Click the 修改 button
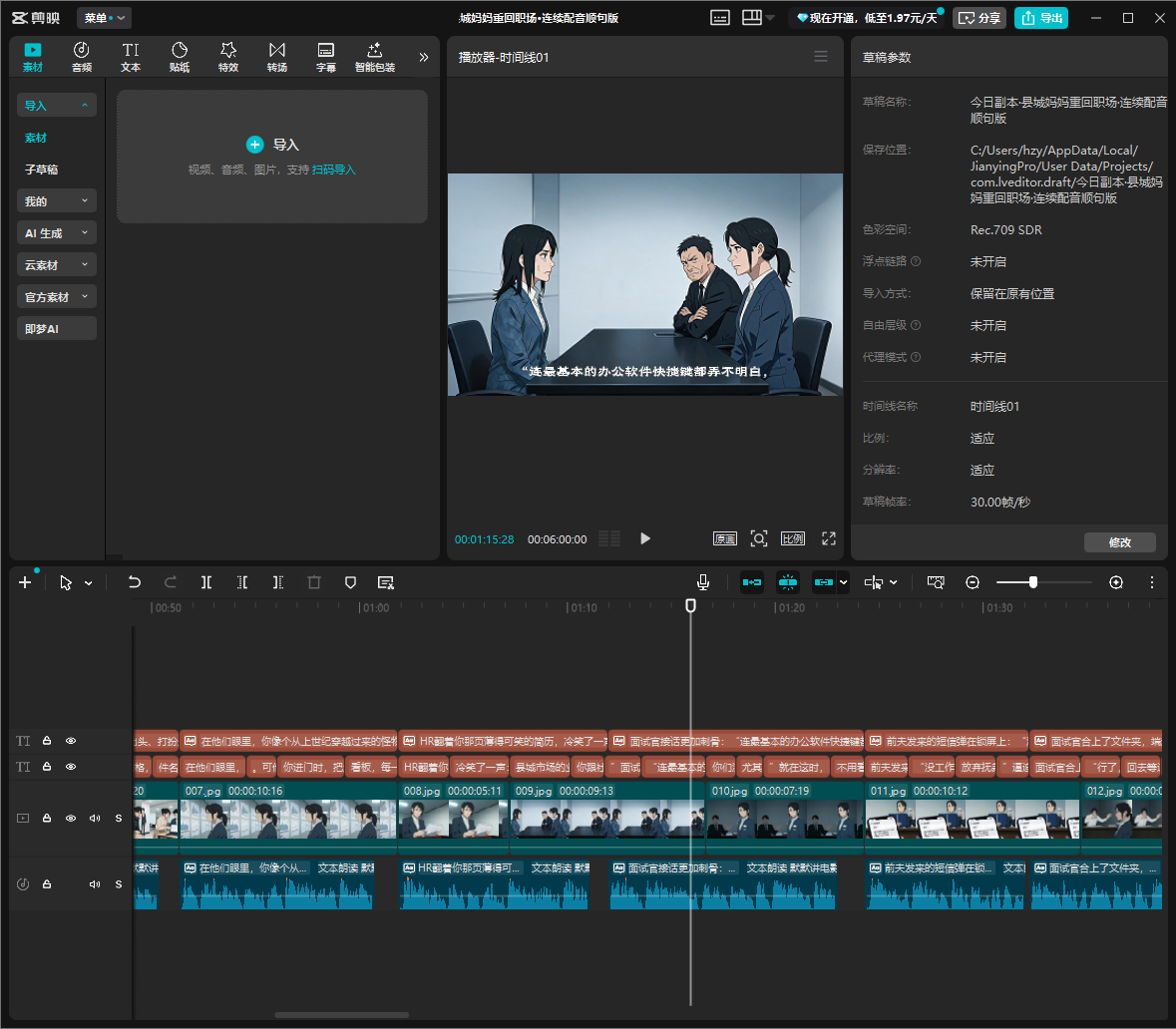This screenshot has width=1176, height=1029. pyautogui.click(x=1119, y=542)
